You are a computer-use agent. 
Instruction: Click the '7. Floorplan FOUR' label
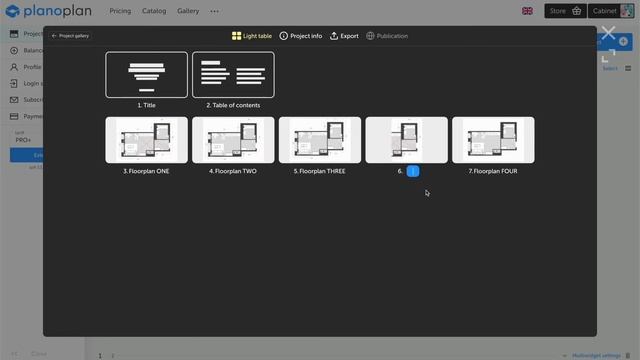493,171
